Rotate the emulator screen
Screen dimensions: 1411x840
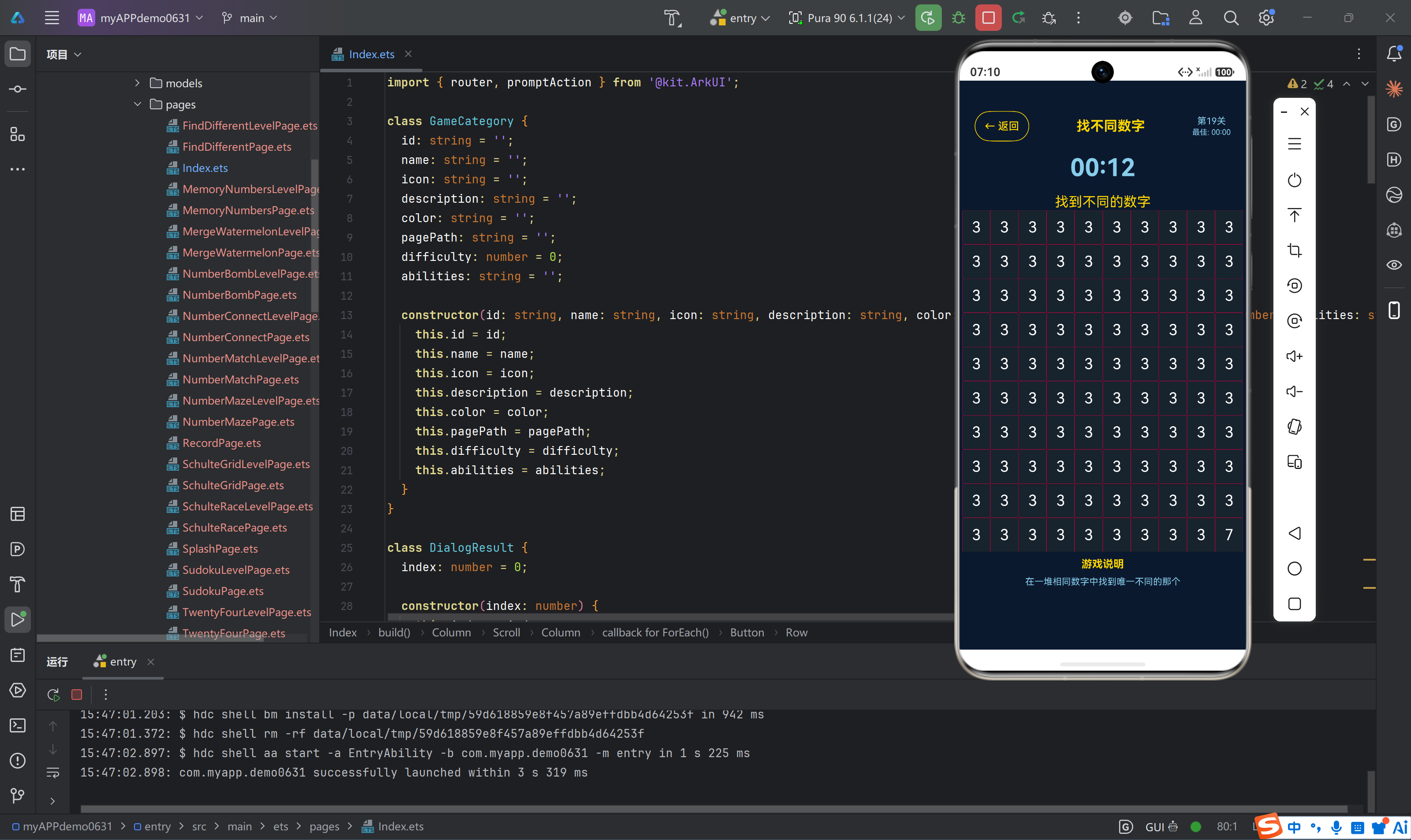point(1294,426)
